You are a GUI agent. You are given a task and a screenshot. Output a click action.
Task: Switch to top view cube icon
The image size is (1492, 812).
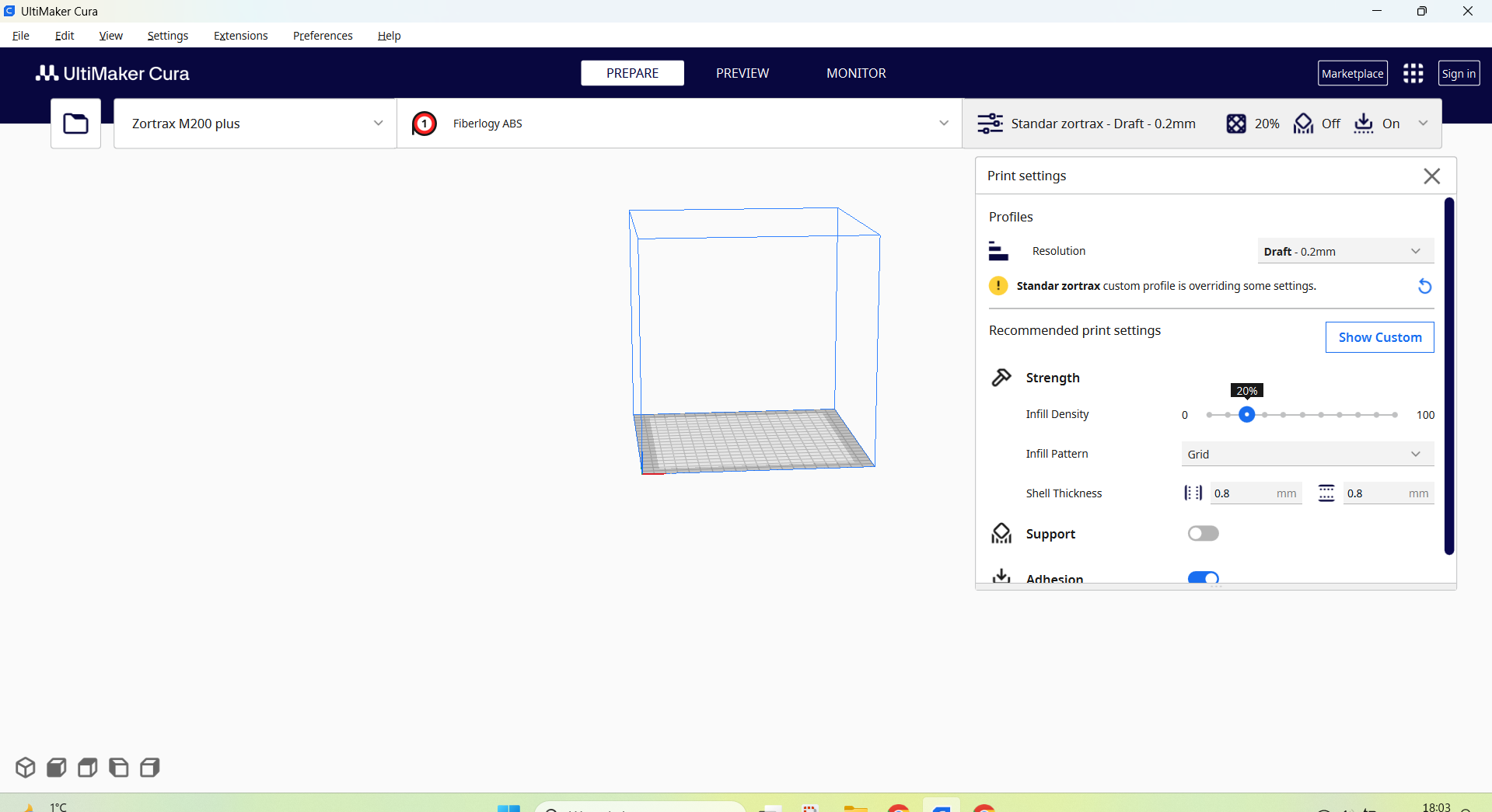[x=88, y=768]
